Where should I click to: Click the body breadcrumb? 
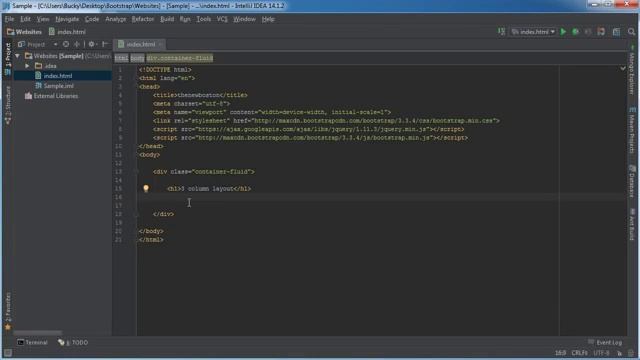coord(138,58)
